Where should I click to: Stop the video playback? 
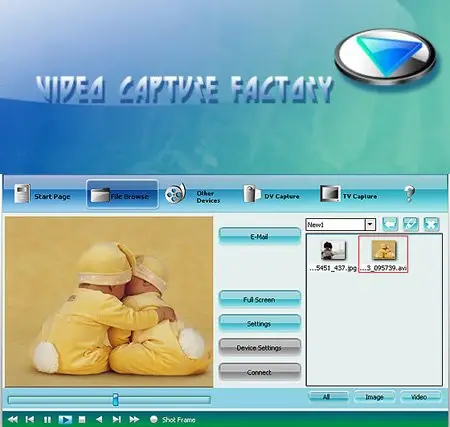(x=82, y=419)
